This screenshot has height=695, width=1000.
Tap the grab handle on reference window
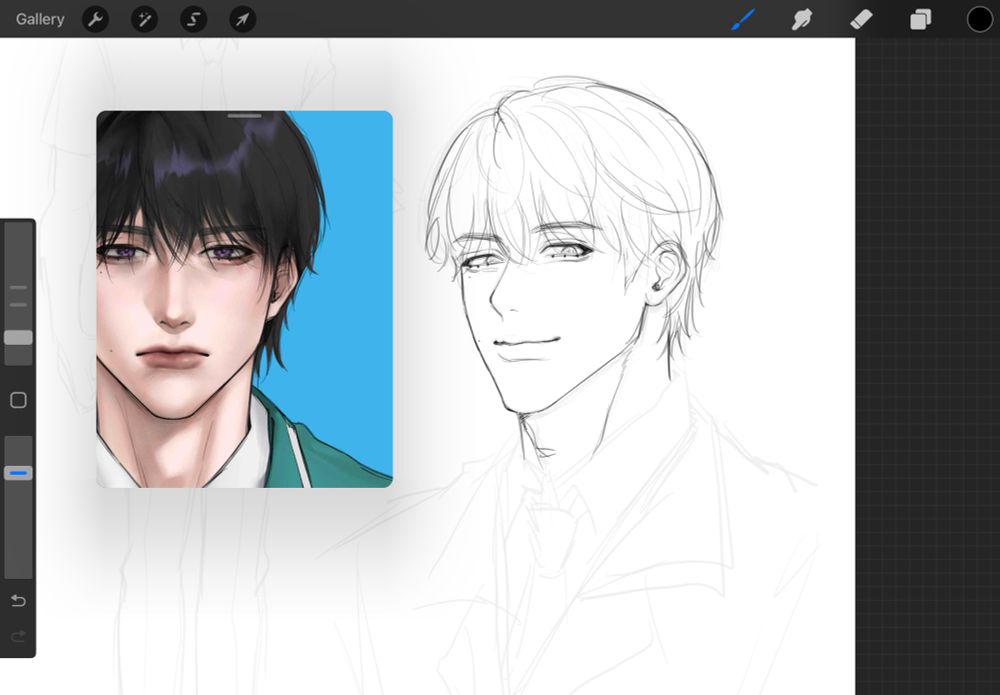click(x=244, y=116)
